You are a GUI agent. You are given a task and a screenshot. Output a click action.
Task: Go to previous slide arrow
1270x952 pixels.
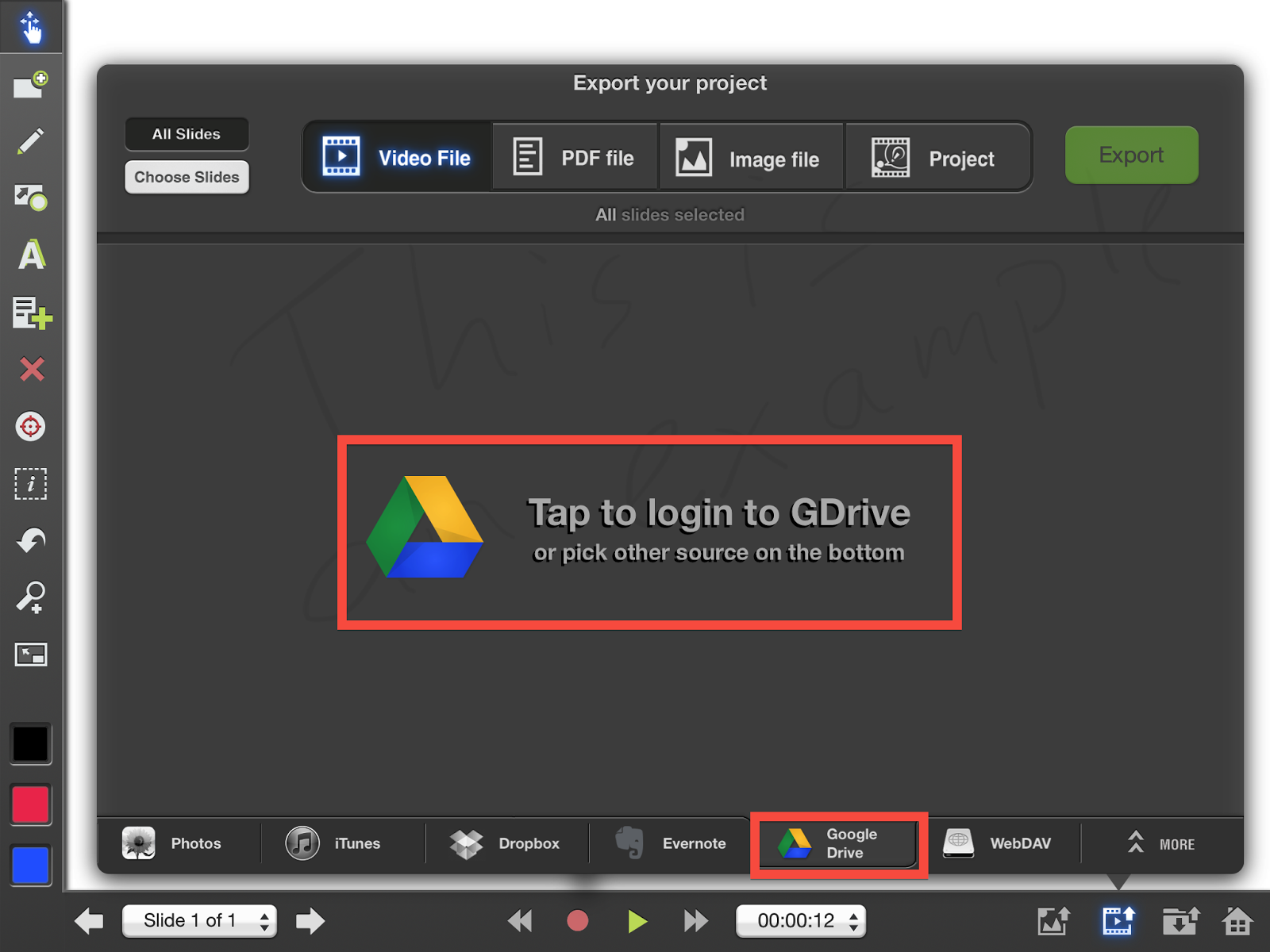pyautogui.click(x=89, y=921)
